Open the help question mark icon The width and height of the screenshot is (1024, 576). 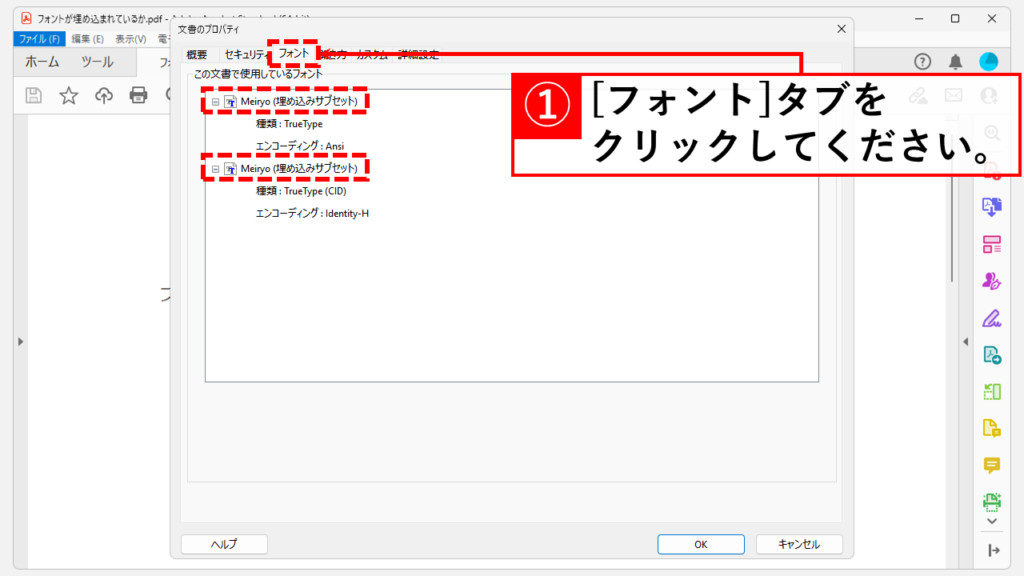point(922,61)
